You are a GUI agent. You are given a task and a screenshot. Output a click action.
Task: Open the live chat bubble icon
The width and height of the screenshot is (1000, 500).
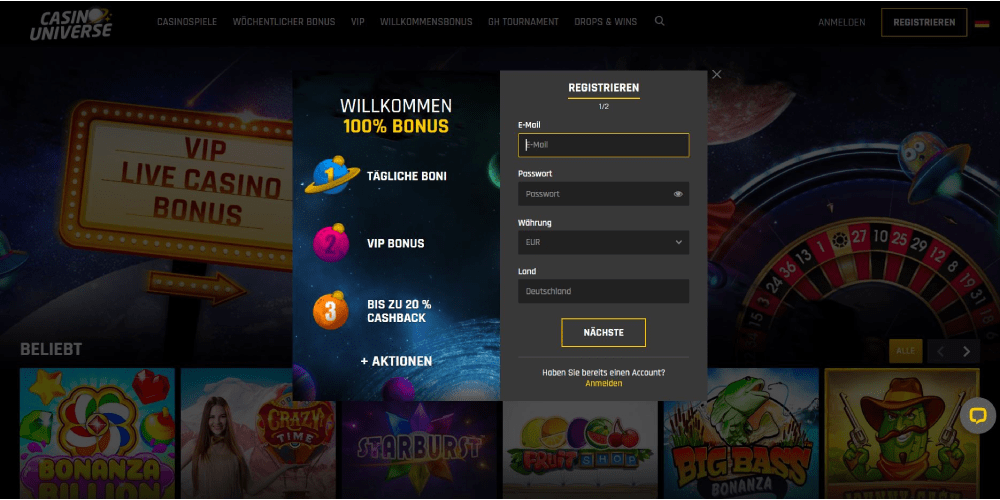978,416
